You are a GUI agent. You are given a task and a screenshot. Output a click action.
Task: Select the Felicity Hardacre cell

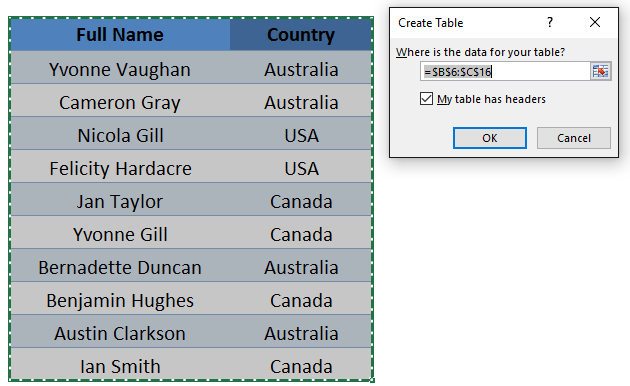pyautogui.click(x=120, y=167)
